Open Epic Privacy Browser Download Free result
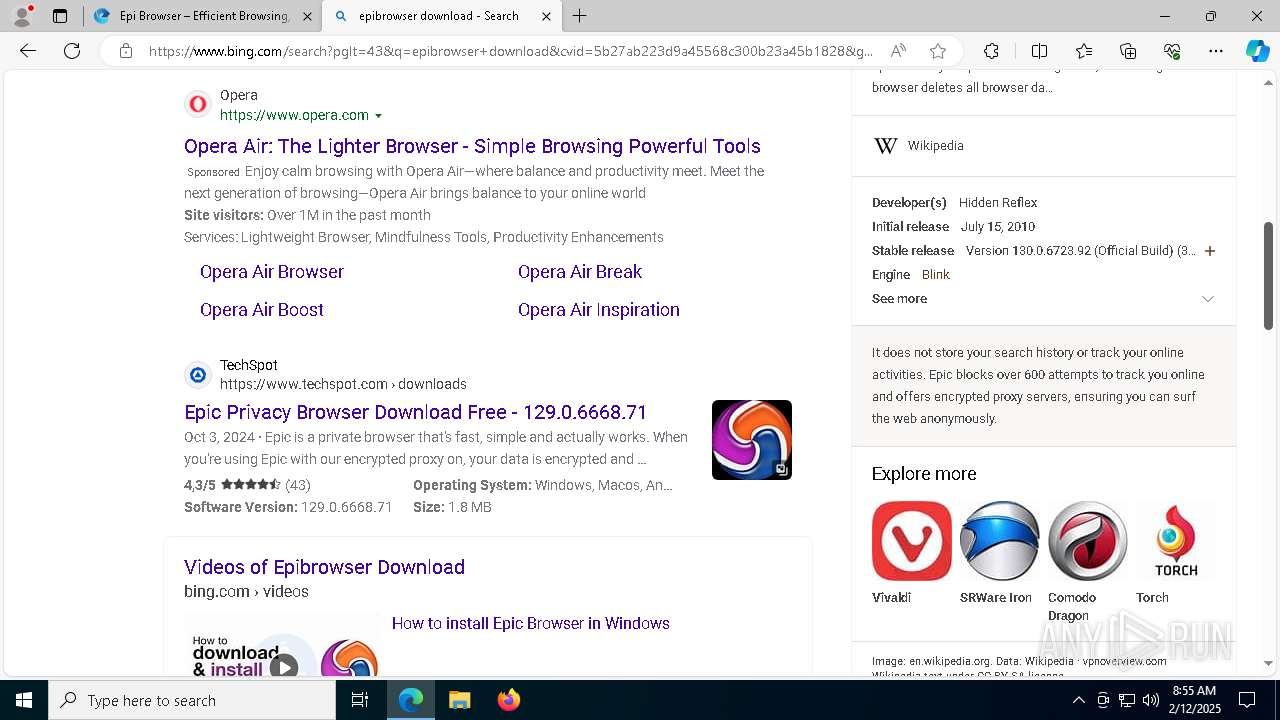The image size is (1280, 720). point(415,412)
